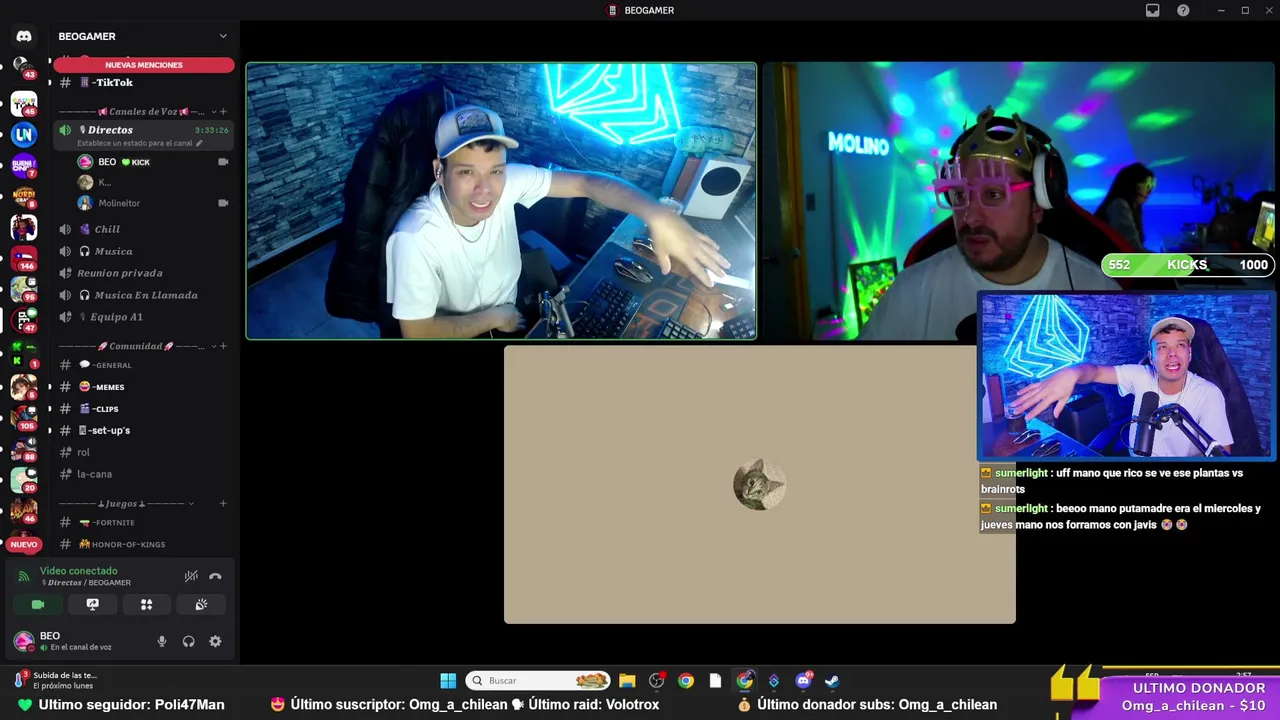
Task: Focus the cat avatar participant tile
Action: 760,485
